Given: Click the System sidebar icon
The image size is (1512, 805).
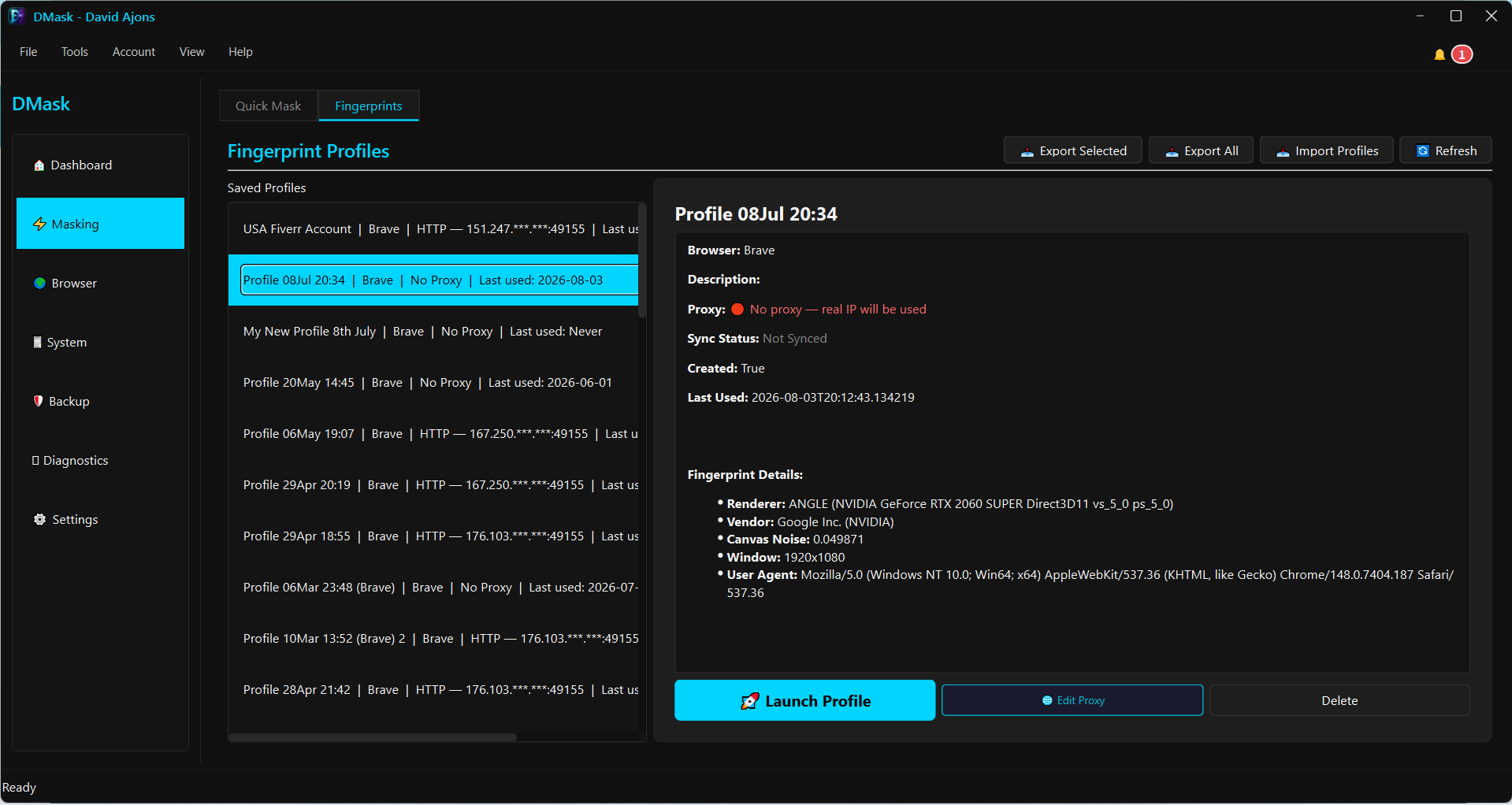Looking at the screenshot, I should point(37,343).
